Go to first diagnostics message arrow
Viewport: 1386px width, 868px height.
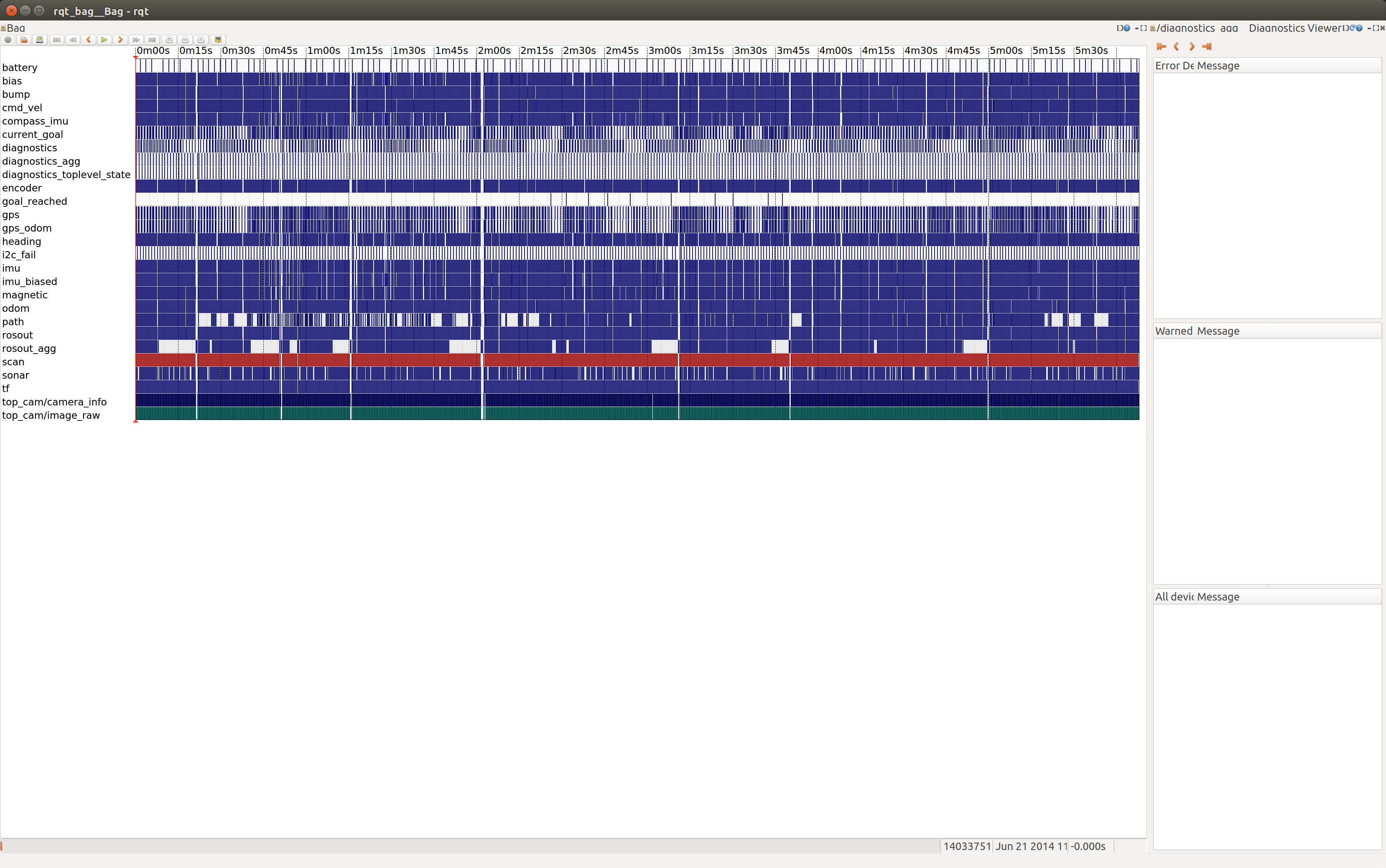[x=1161, y=46]
